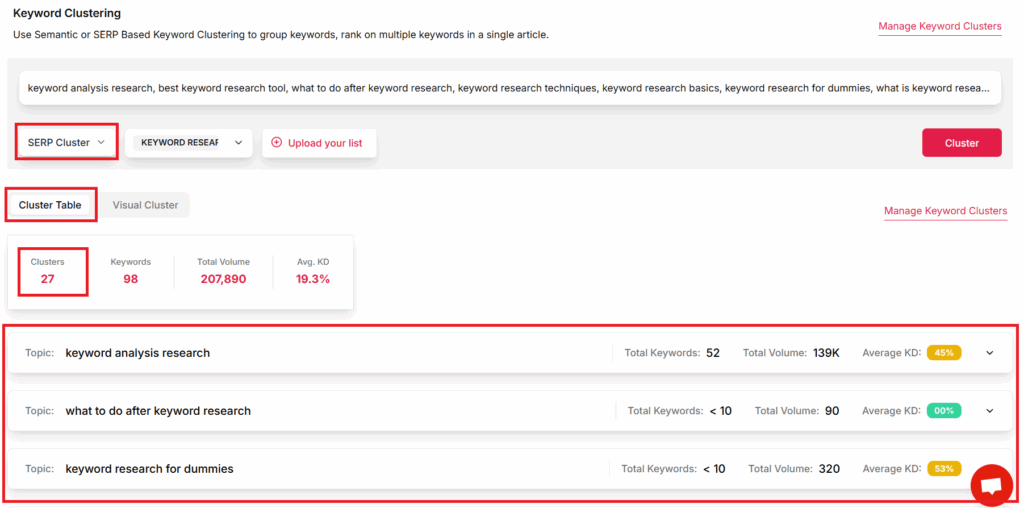Click the topic title keyword research for dummies
The width and height of the screenshot is (1024, 508).
(150, 469)
